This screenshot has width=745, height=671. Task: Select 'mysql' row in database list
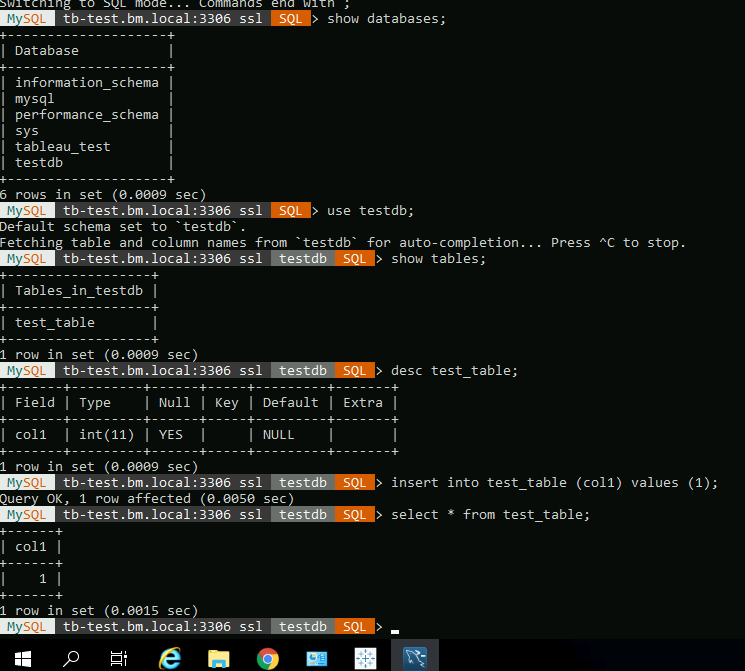click(x=34, y=99)
